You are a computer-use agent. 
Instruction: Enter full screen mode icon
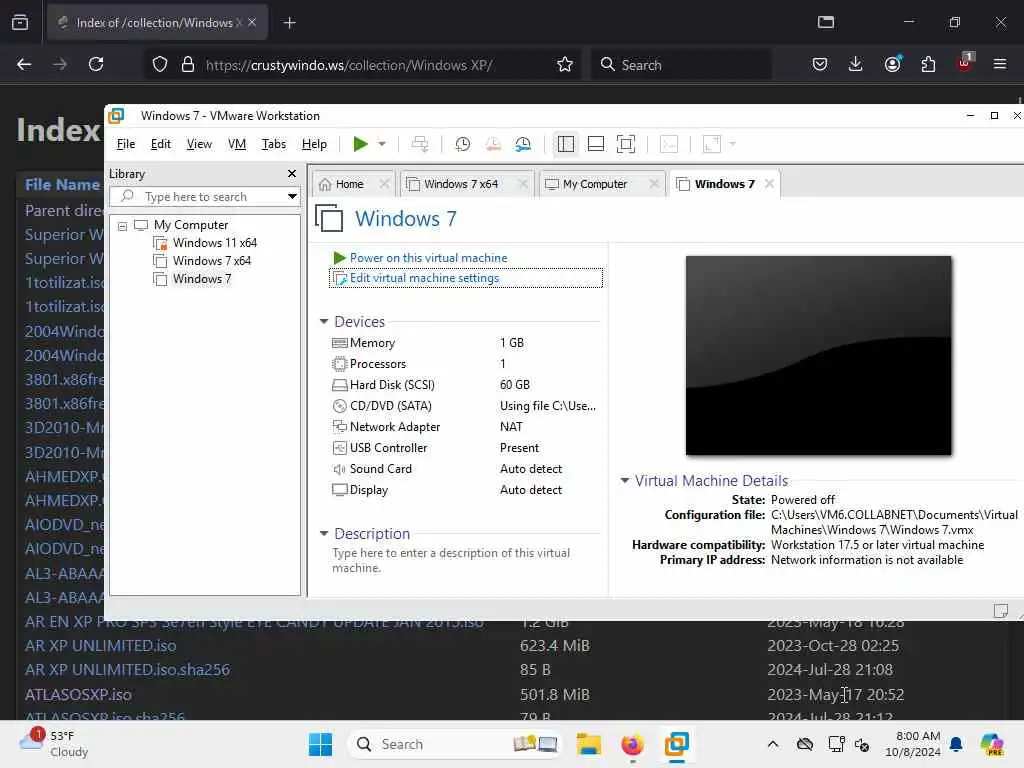point(626,144)
